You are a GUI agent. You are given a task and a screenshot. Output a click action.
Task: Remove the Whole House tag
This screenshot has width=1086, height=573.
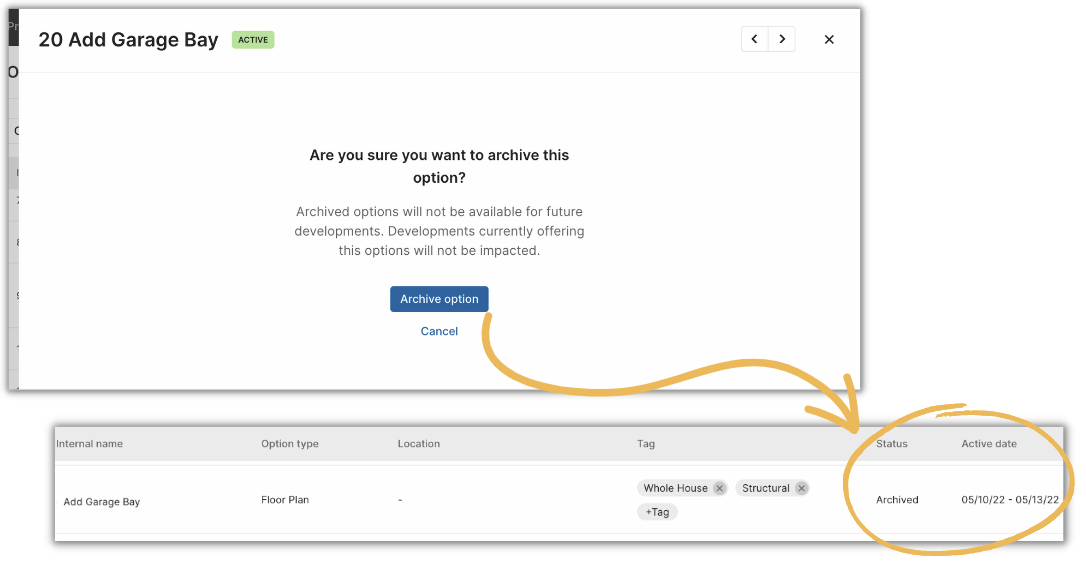(x=720, y=488)
